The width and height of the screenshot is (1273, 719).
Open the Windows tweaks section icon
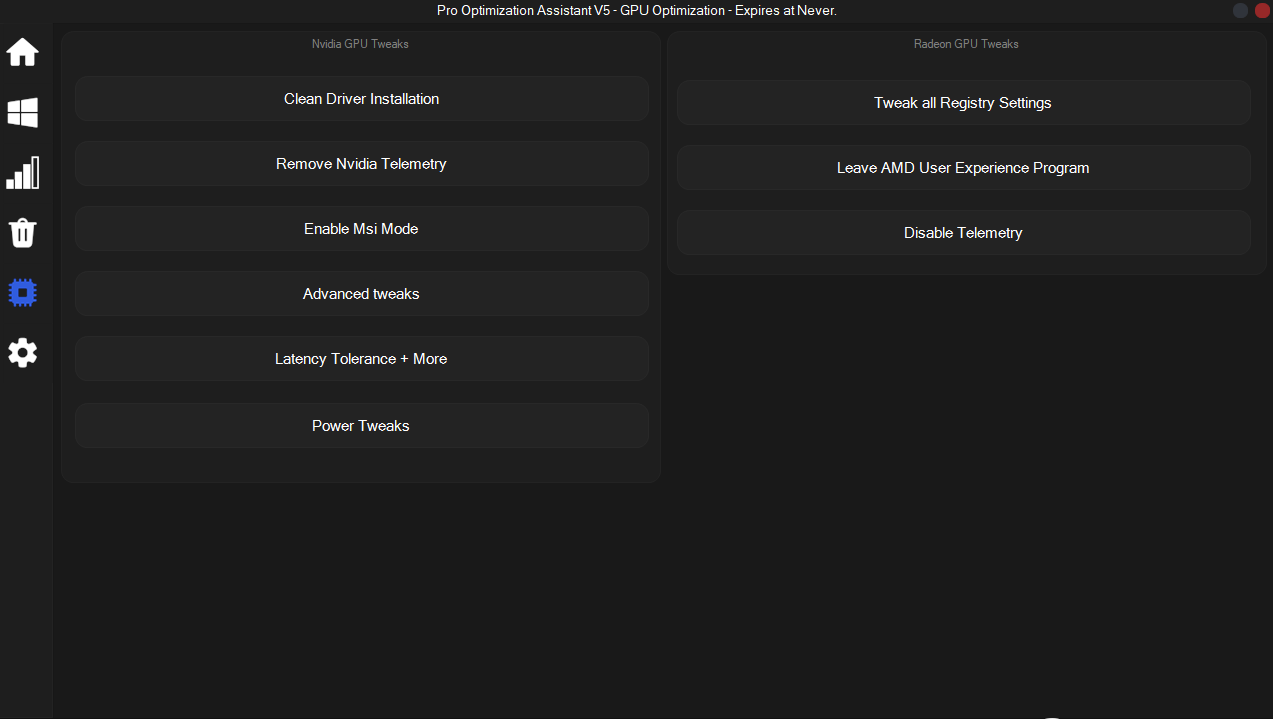pyautogui.click(x=23, y=113)
